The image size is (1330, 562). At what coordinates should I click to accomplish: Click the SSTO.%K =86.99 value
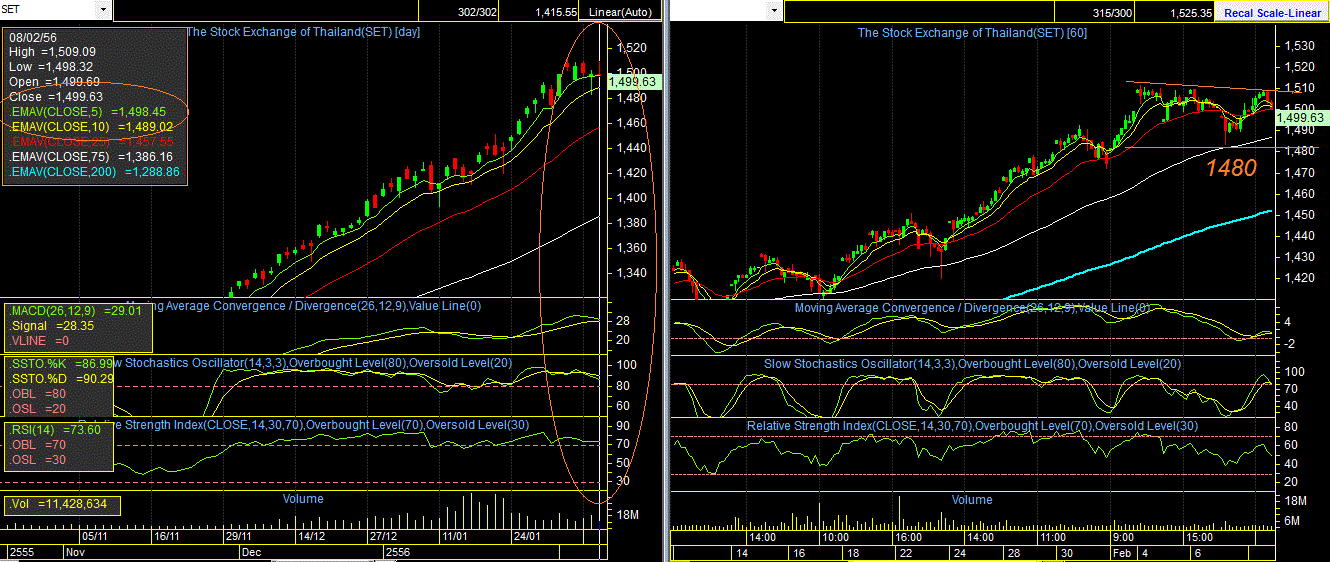pyautogui.click(x=61, y=364)
